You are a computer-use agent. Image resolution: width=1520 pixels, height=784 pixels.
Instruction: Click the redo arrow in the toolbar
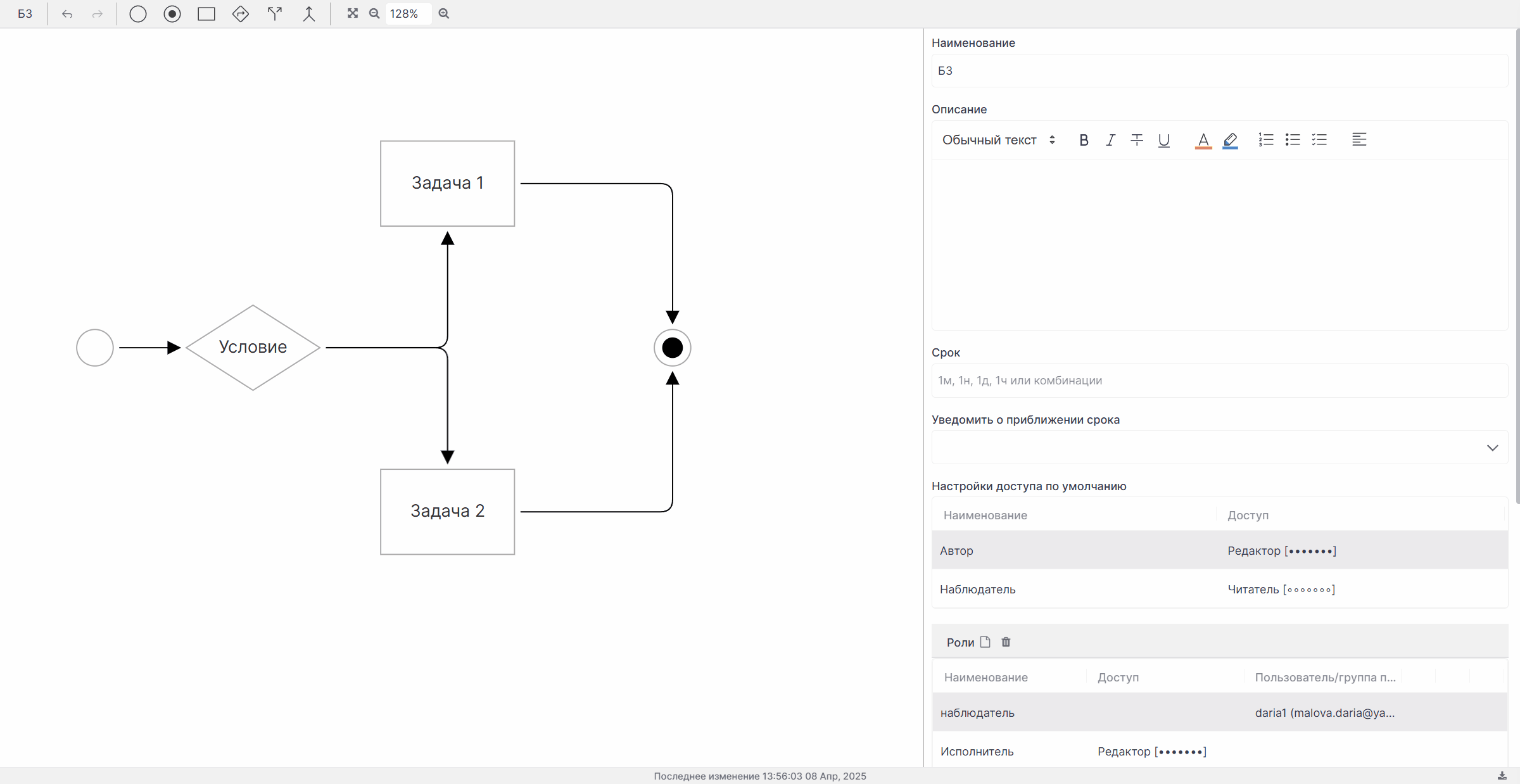coord(98,14)
